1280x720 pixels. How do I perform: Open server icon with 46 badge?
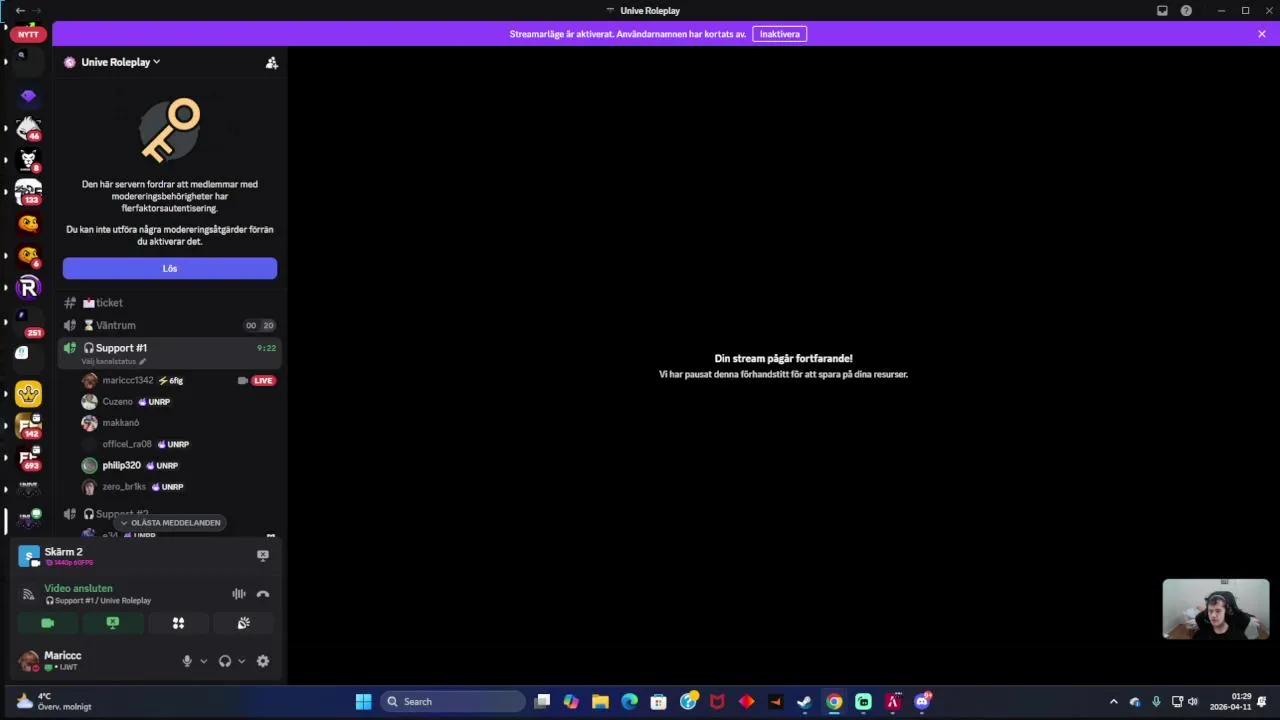tap(28, 128)
